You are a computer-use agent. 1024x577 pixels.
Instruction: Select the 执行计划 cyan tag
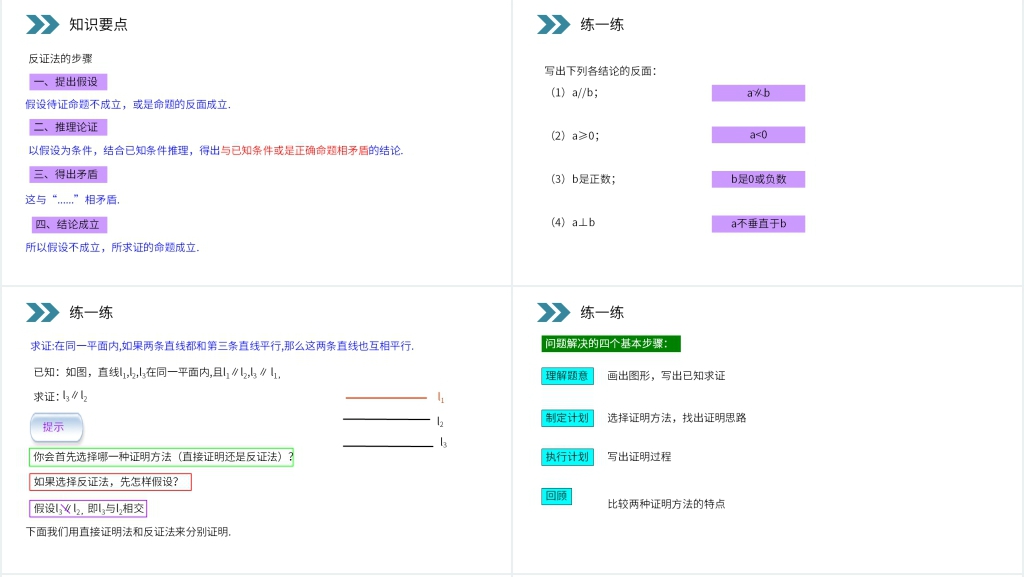pyautogui.click(x=567, y=457)
